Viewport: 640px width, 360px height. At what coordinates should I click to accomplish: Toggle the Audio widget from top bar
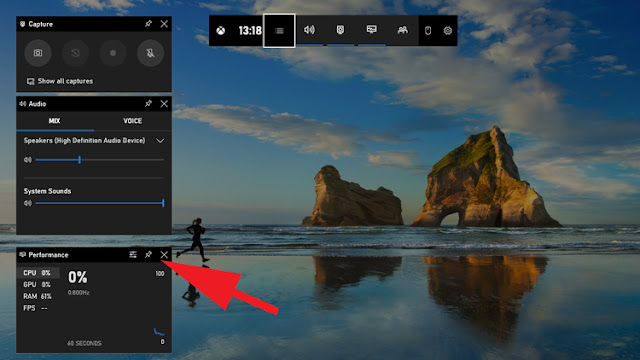click(309, 30)
